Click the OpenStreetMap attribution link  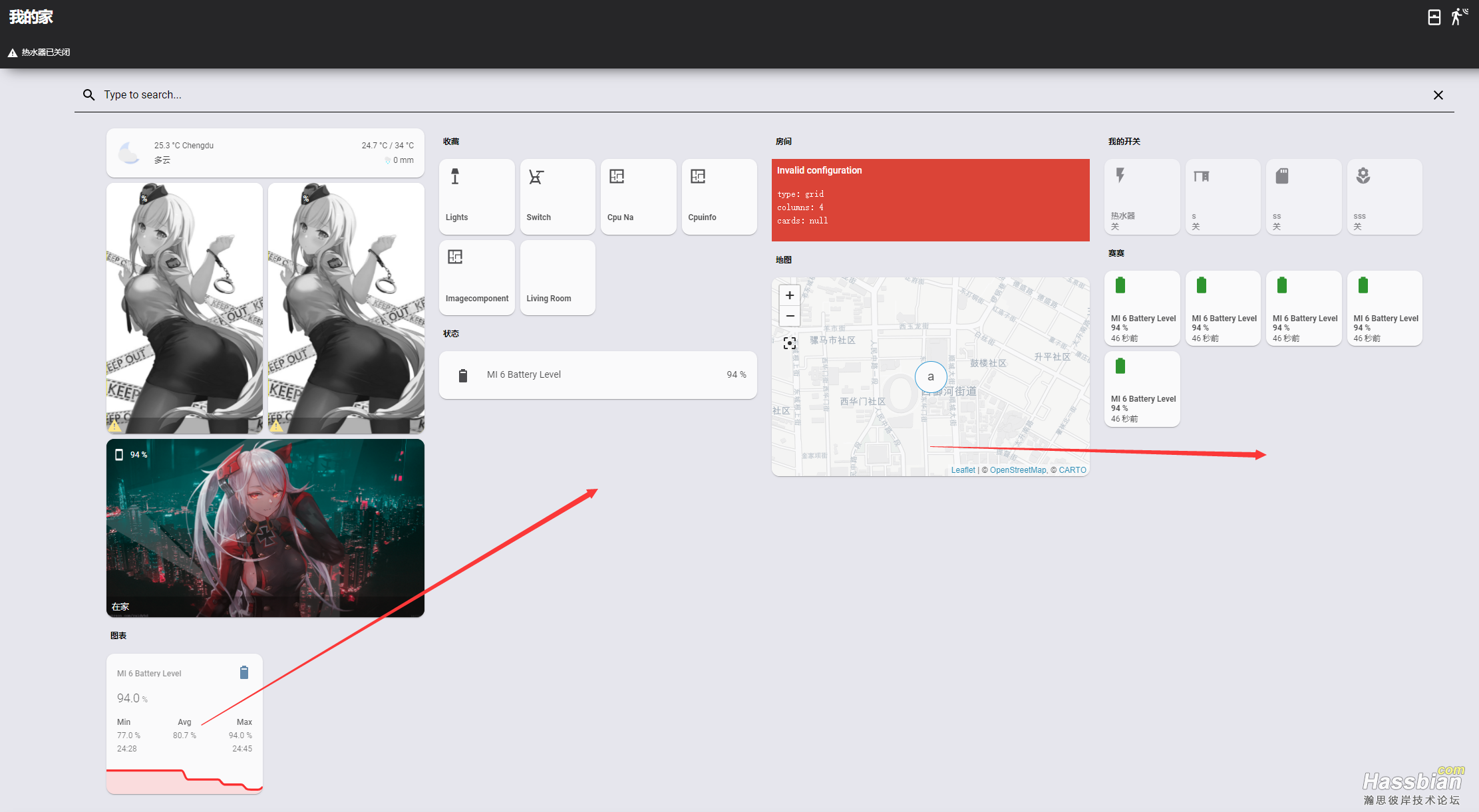pos(1019,469)
